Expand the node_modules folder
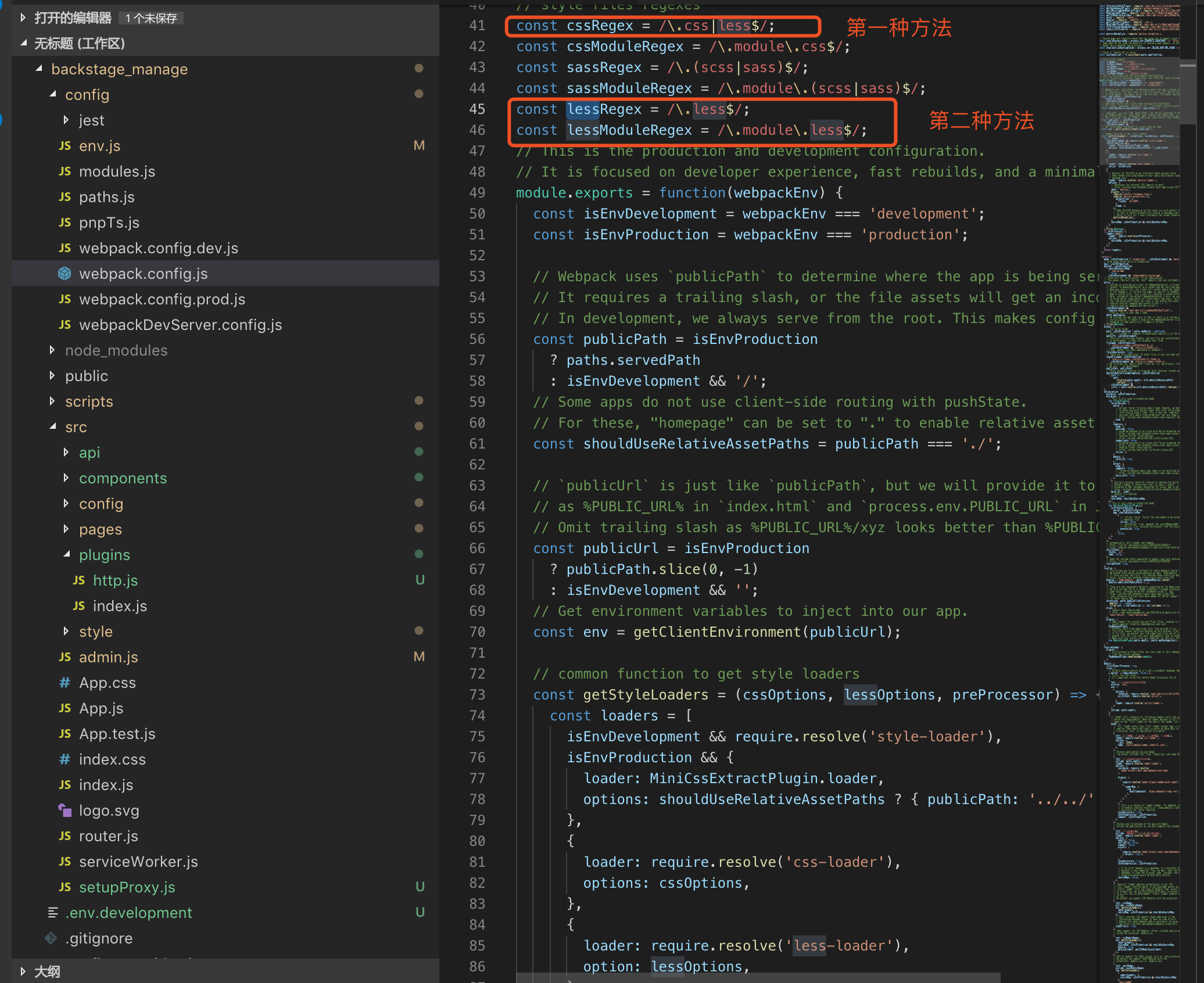The width and height of the screenshot is (1204, 983). point(52,350)
